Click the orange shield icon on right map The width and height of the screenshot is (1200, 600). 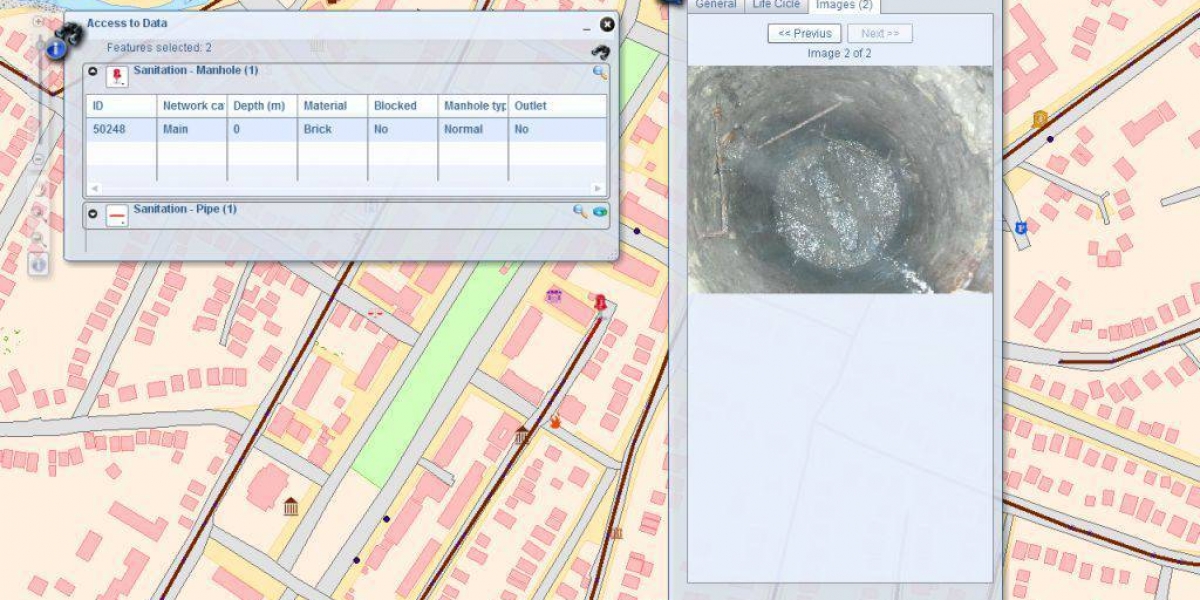click(1040, 119)
